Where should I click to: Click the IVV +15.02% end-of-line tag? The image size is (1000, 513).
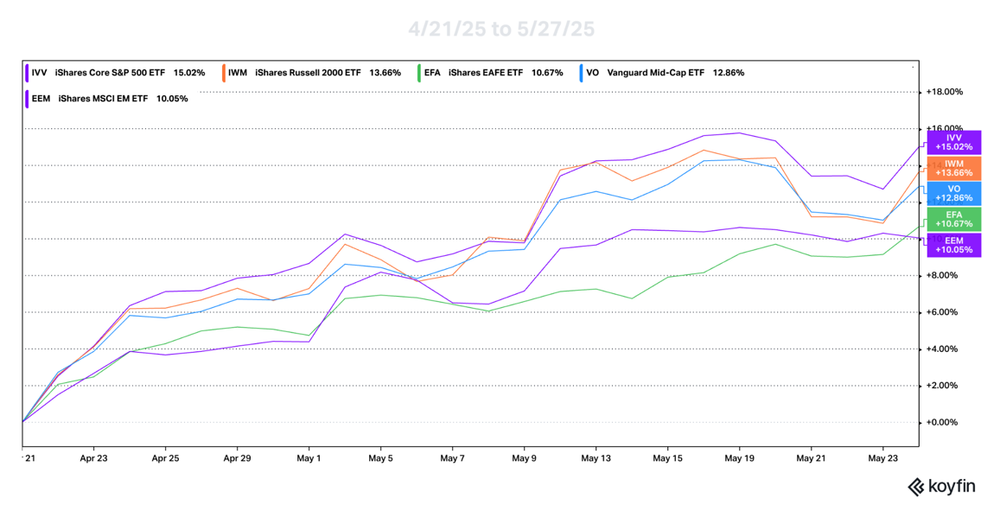pyautogui.click(x=954, y=142)
